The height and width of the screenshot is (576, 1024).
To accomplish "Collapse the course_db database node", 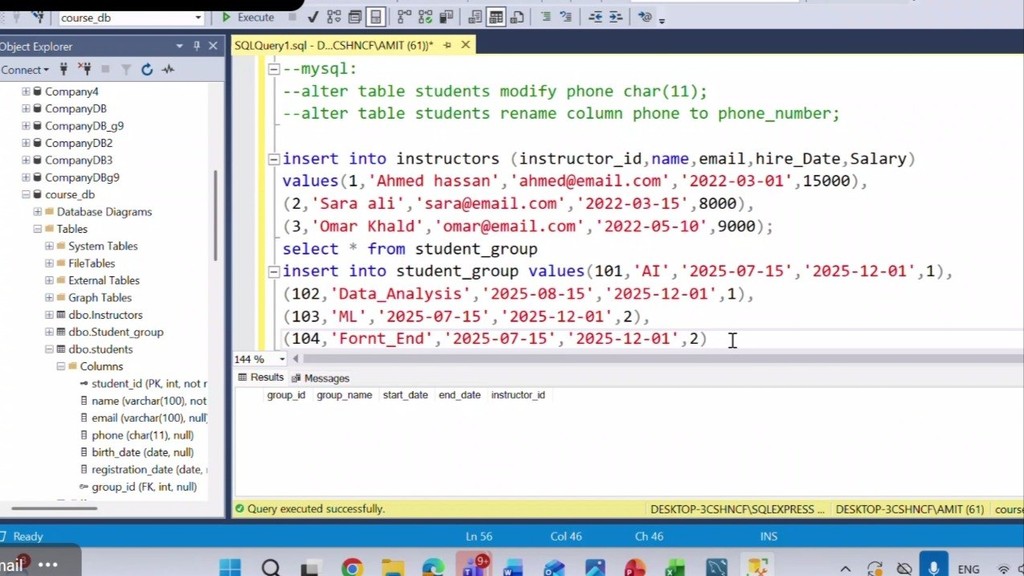I will [25, 195].
